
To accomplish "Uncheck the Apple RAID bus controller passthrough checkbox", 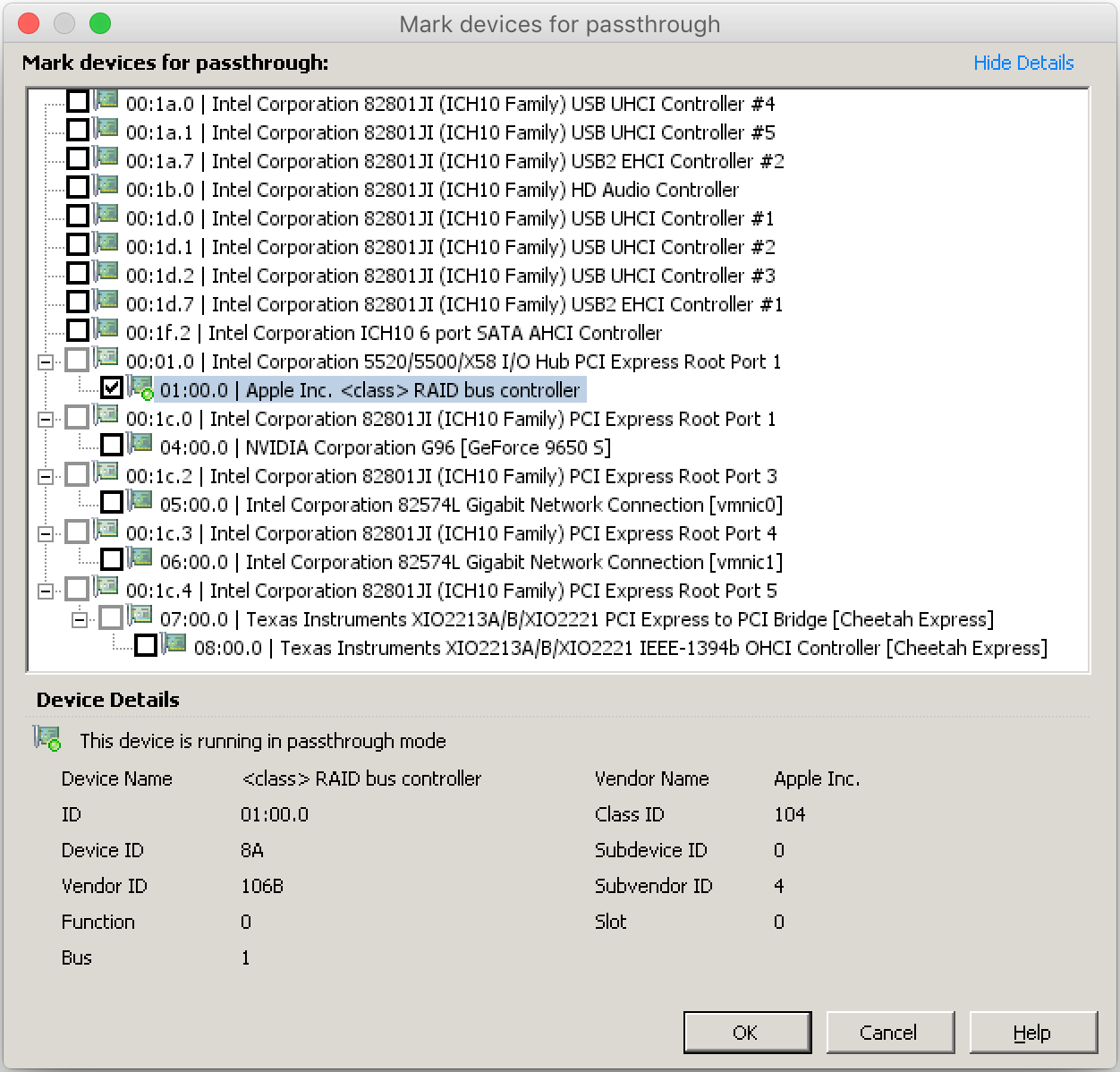I will (111, 387).
